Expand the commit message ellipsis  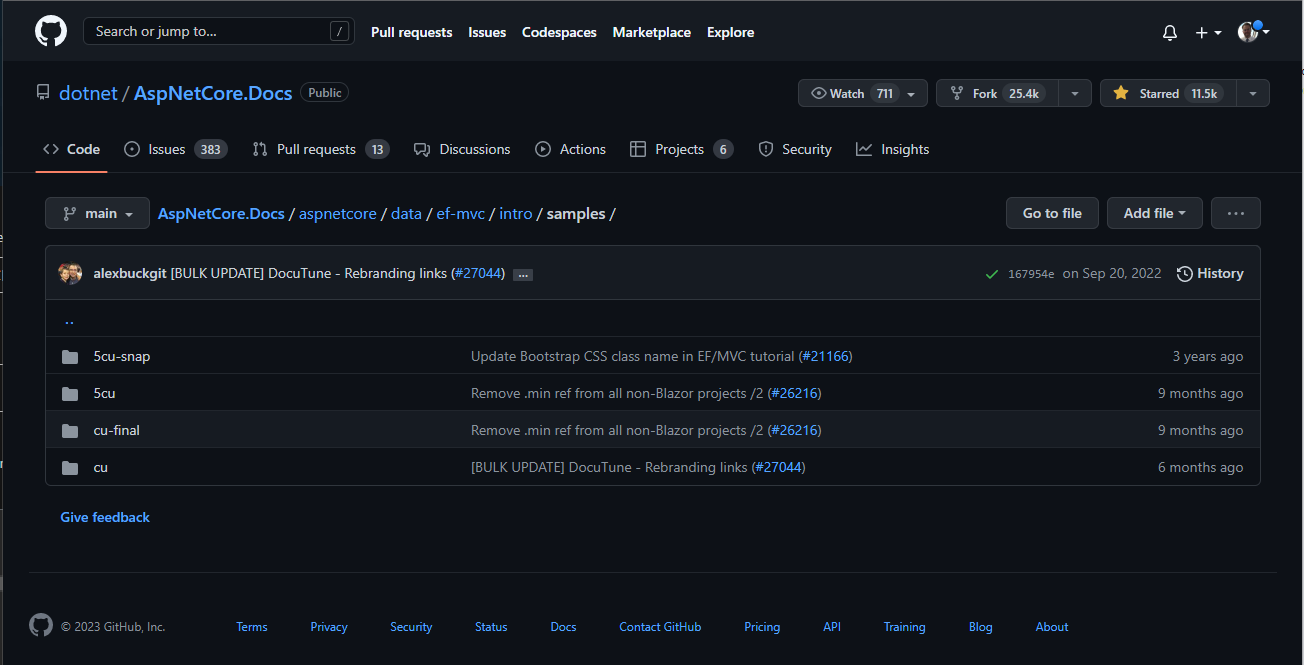[523, 274]
